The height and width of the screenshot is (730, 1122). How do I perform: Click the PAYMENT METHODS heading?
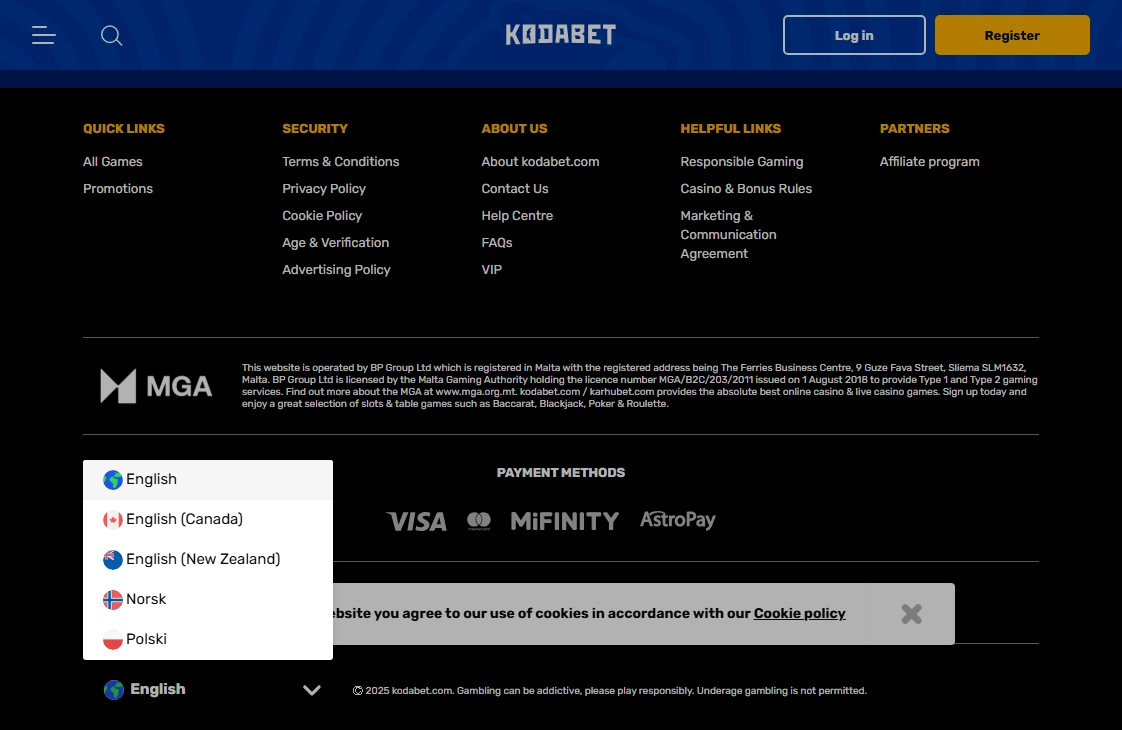pyautogui.click(x=561, y=473)
